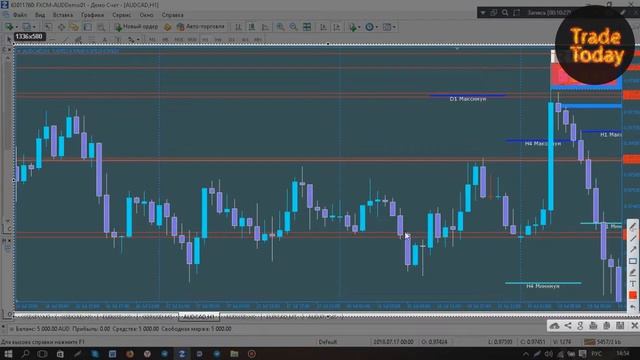Save the screenshot to file
640x360 pixels.
(620, 326)
